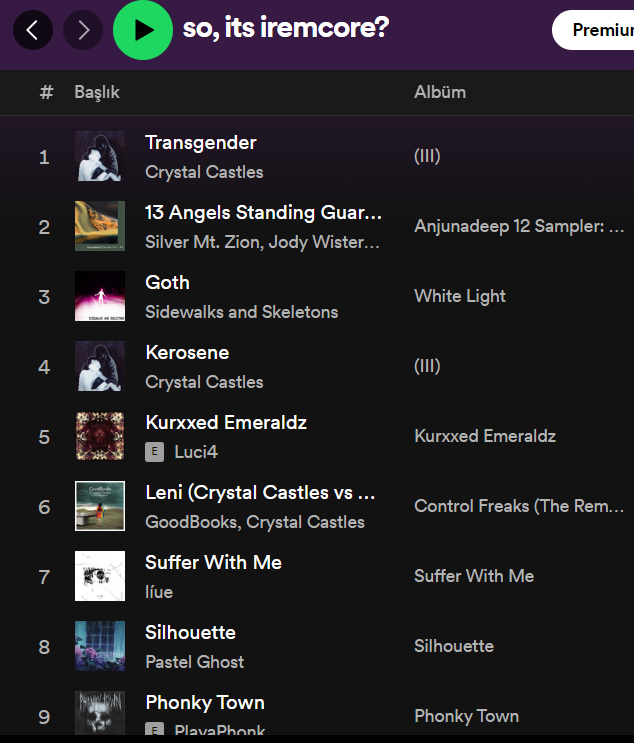Click the Albüm column header
The image size is (634, 743).
(x=440, y=92)
